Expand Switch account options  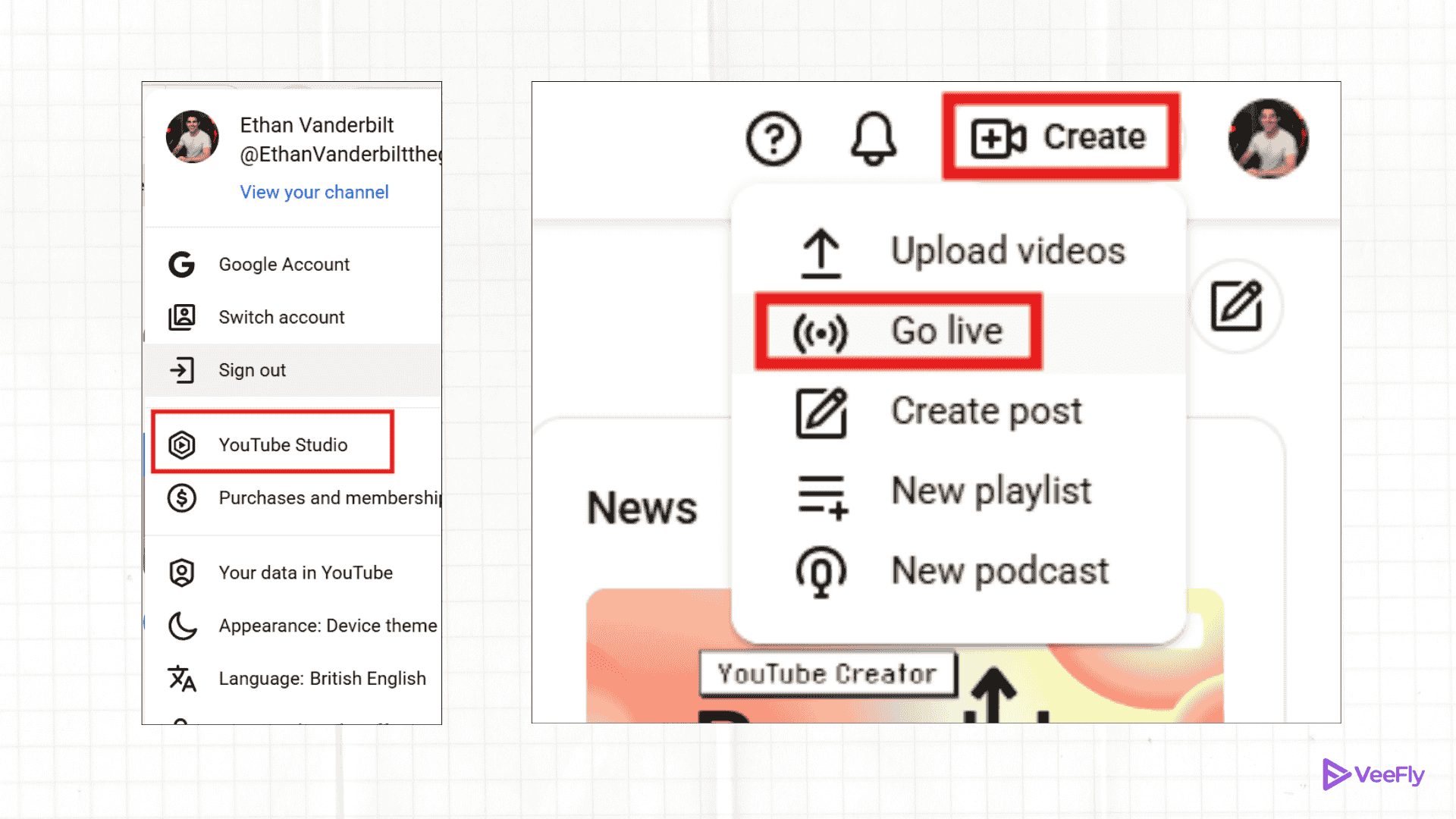pos(281,316)
